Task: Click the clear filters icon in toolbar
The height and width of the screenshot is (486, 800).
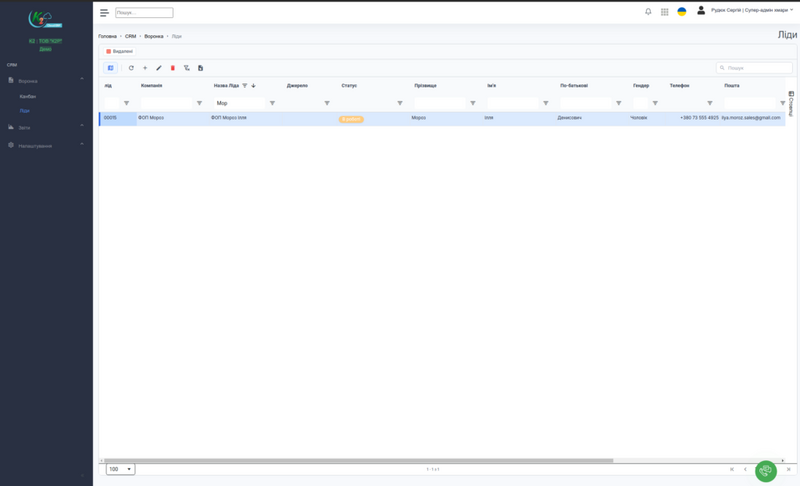Action: [x=187, y=68]
